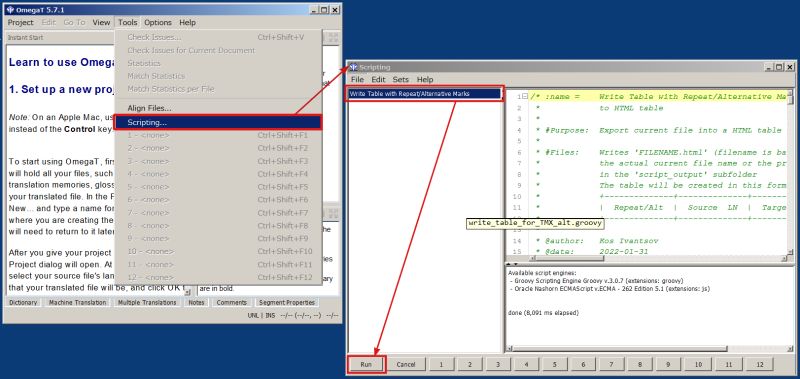The width and height of the screenshot is (800, 379).
Task: Click Check Issues for Current Document entry
Action: click(218, 50)
